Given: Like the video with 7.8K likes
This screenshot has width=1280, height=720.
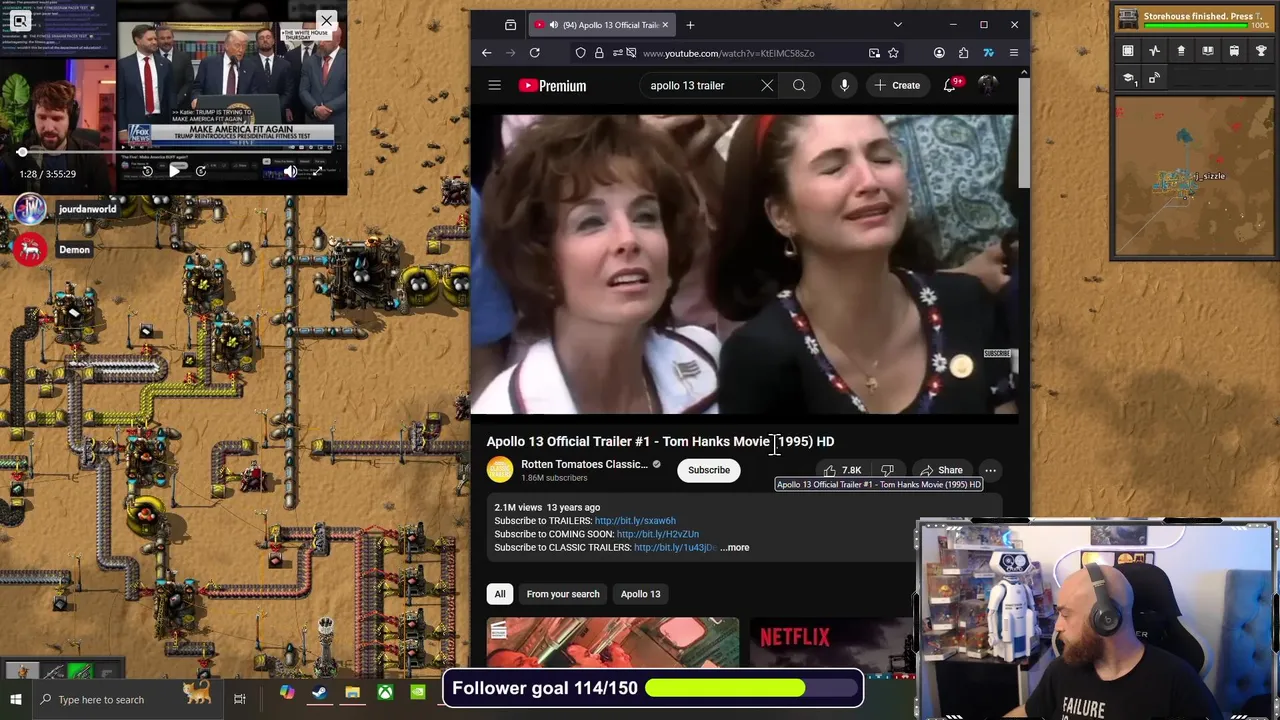Looking at the screenshot, I should coord(842,470).
